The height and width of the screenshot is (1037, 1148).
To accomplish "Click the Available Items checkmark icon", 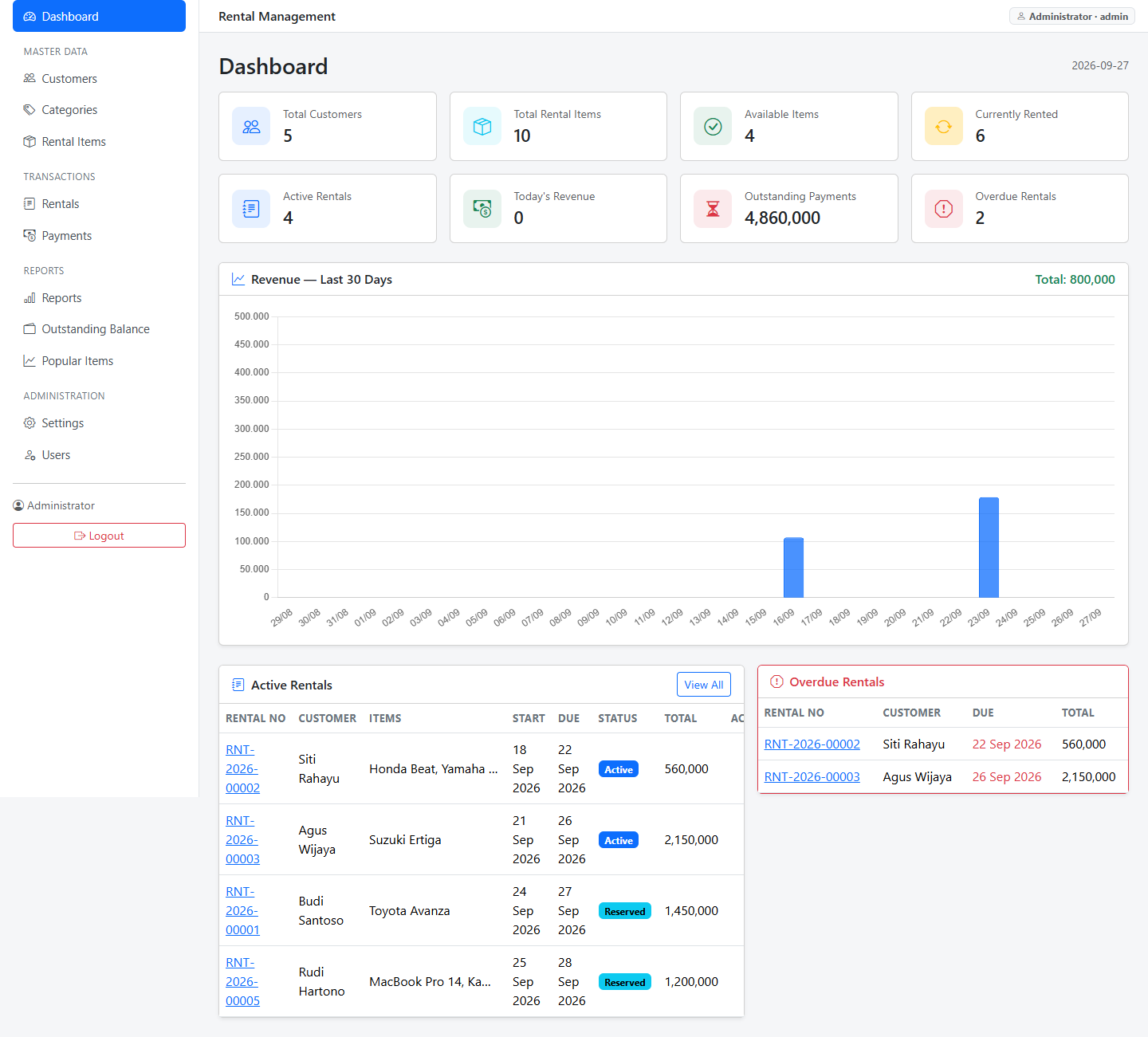I will [x=713, y=126].
